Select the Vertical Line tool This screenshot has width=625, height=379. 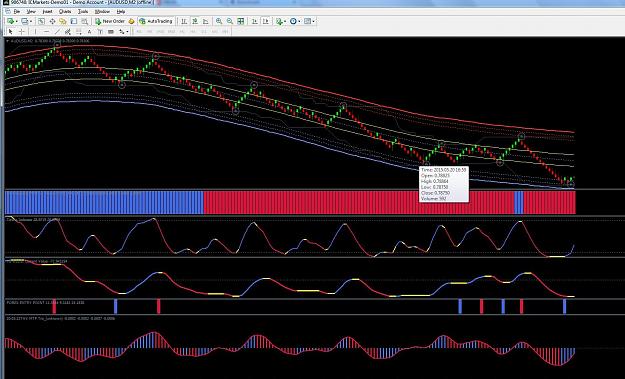pyautogui.click(x=35, y=31)
